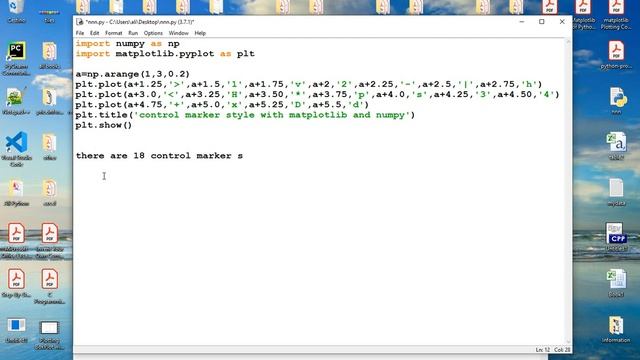Open the PyCharm desktop shortcut
The height and width of the screenshot is (360, 640).
point(16,58)
